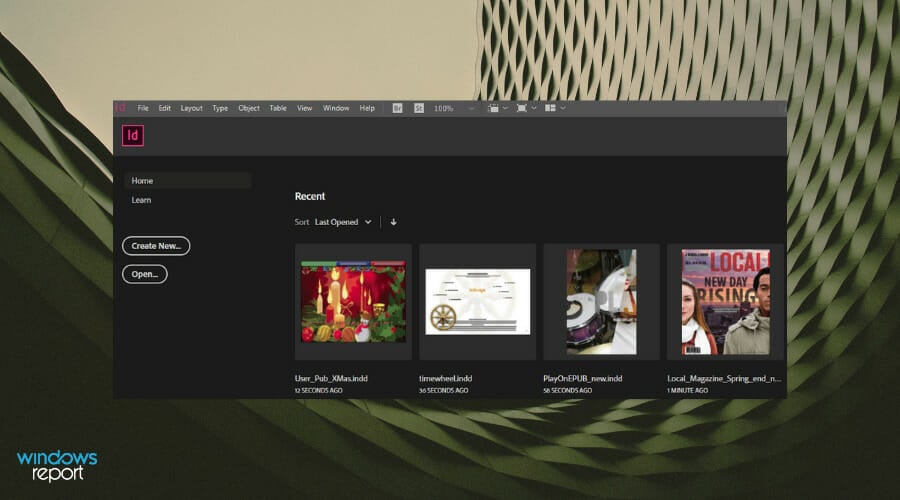Click the InDesign Id logo icon
Viewport: 900px width, 500px height.
click(x=133, y=136)
